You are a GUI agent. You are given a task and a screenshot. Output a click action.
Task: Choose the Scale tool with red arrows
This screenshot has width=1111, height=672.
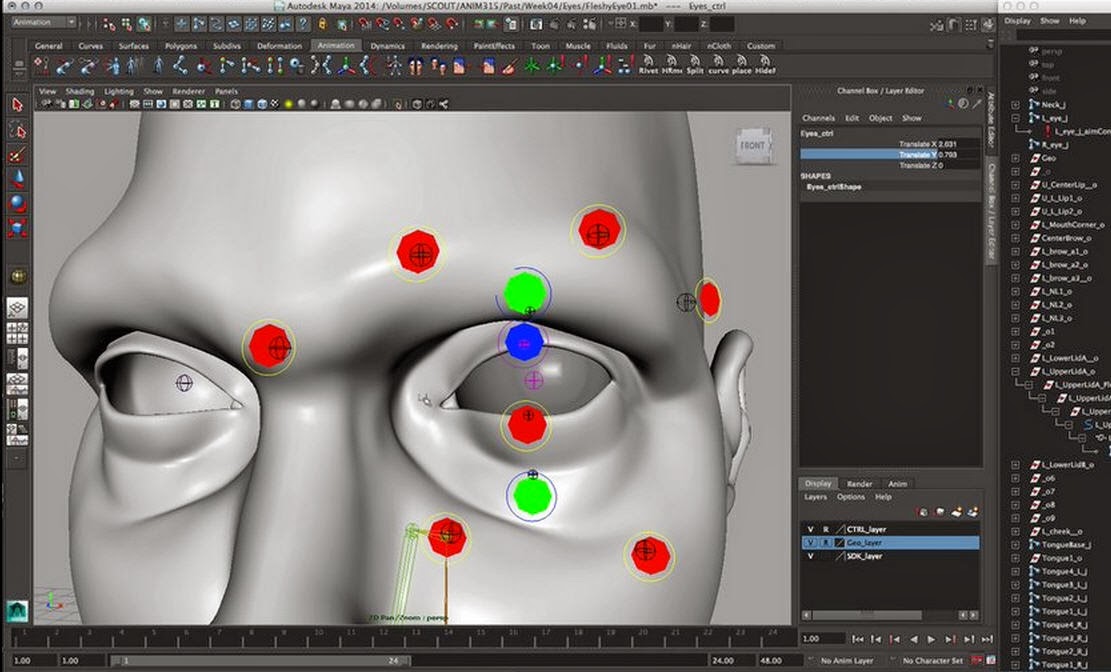(x=18, y=228)
